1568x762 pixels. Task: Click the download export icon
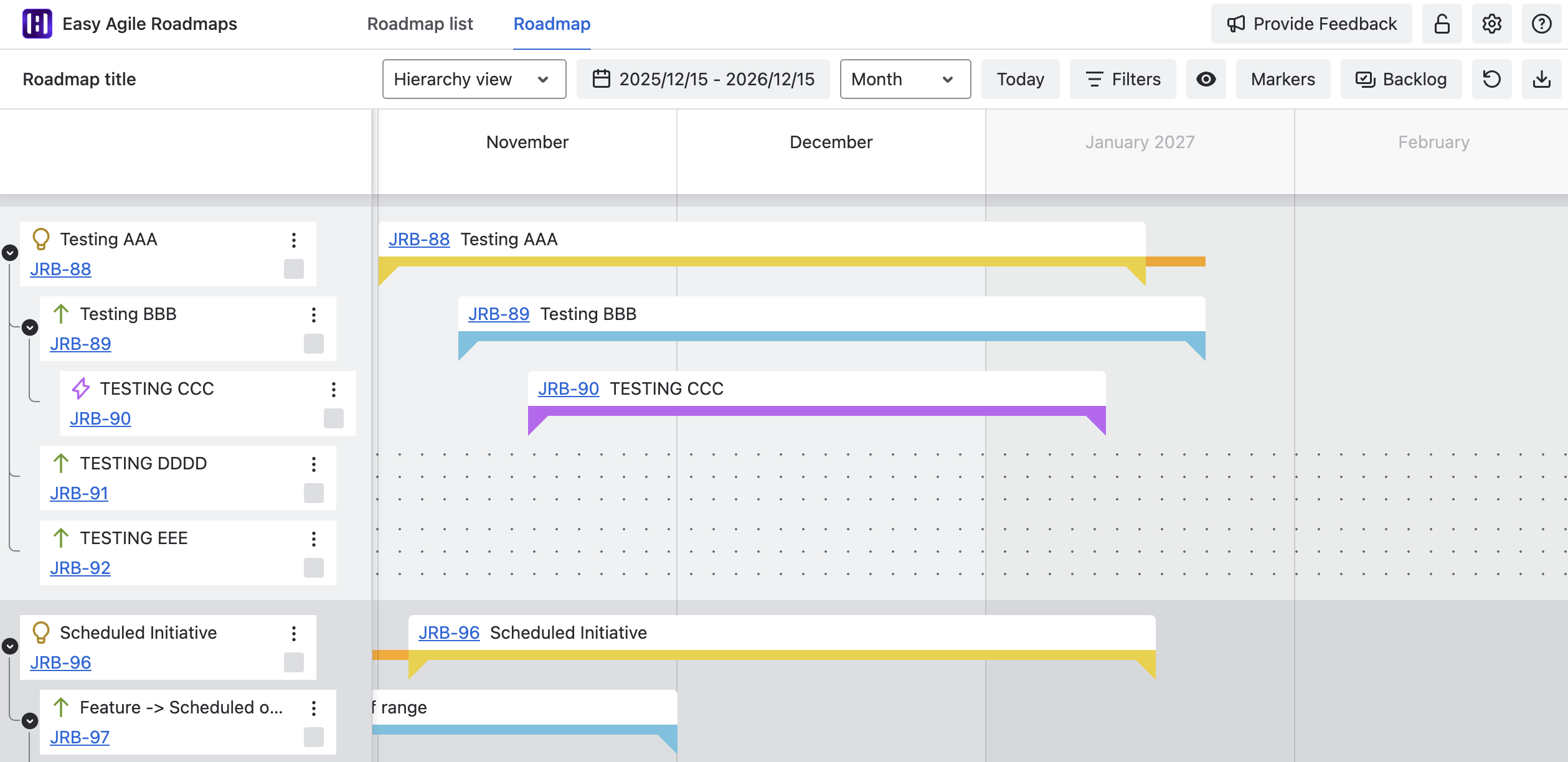coord(1541,79)
